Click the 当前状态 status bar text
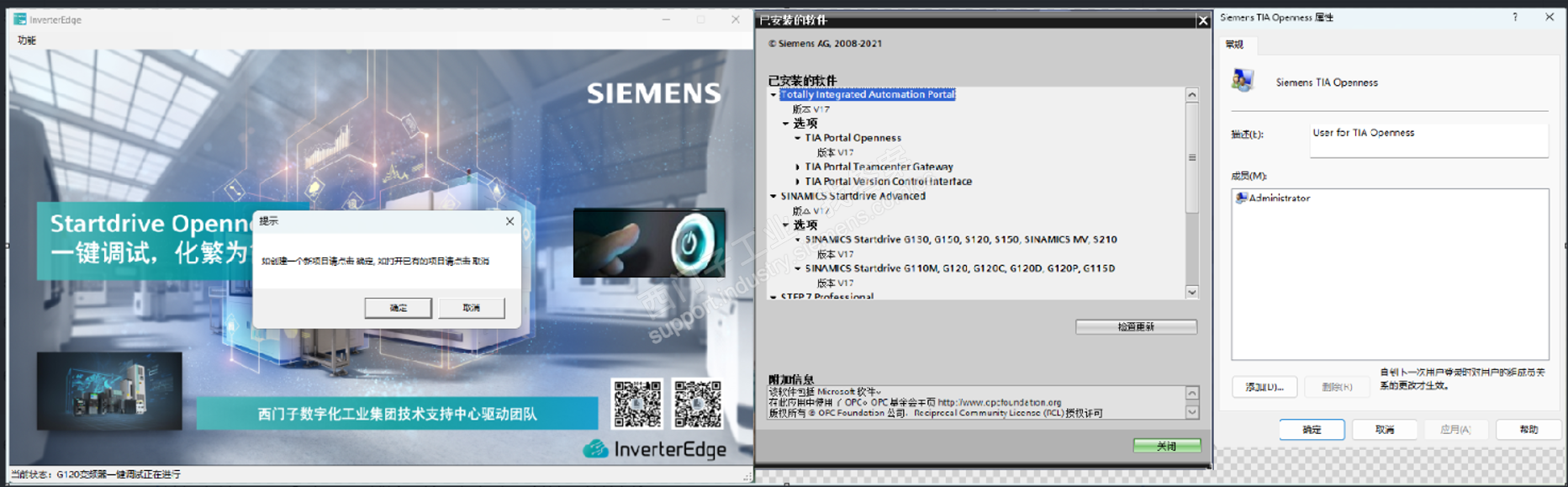The image size is (1568, 487). (96, 474)
